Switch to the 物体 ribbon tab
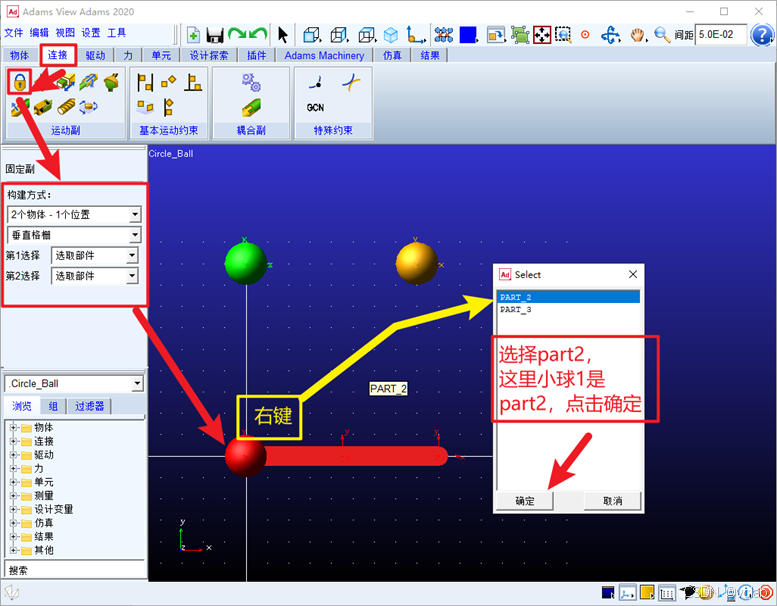777x606 pixels. (x=19, y=55)
